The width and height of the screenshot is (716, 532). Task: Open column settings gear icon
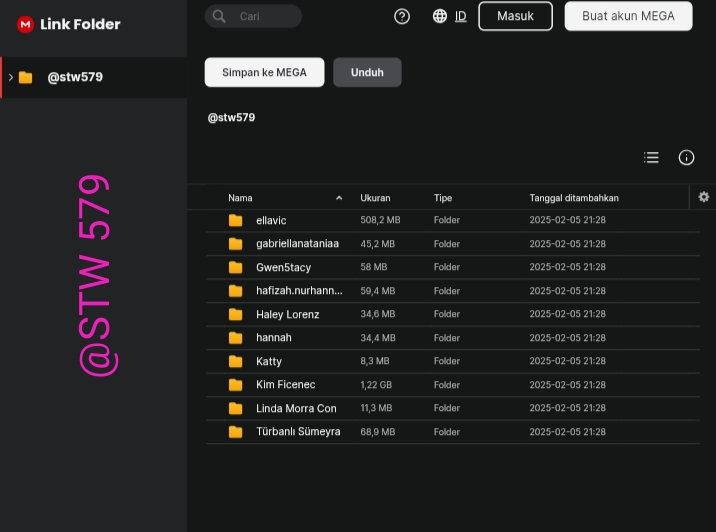point(704,197)
